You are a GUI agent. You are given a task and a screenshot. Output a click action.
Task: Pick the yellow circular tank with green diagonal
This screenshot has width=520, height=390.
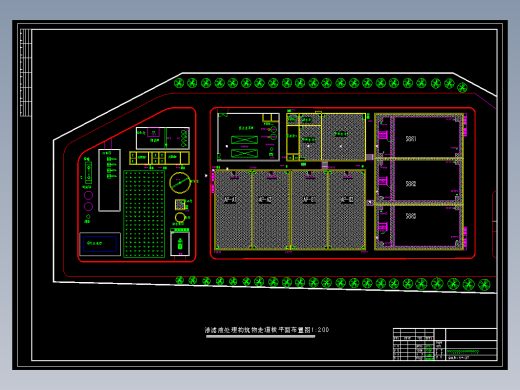(180, 183)
